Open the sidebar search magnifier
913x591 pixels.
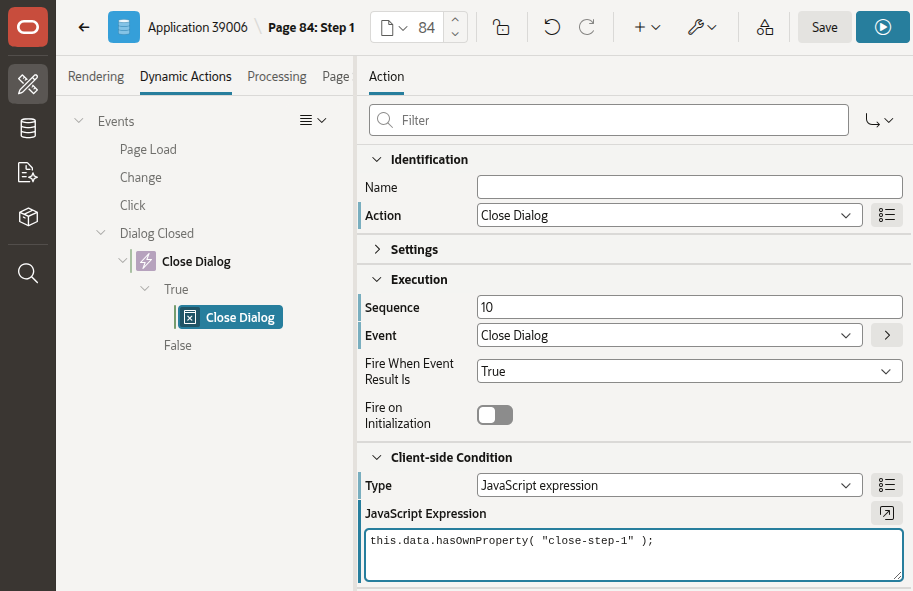point(28,273)
